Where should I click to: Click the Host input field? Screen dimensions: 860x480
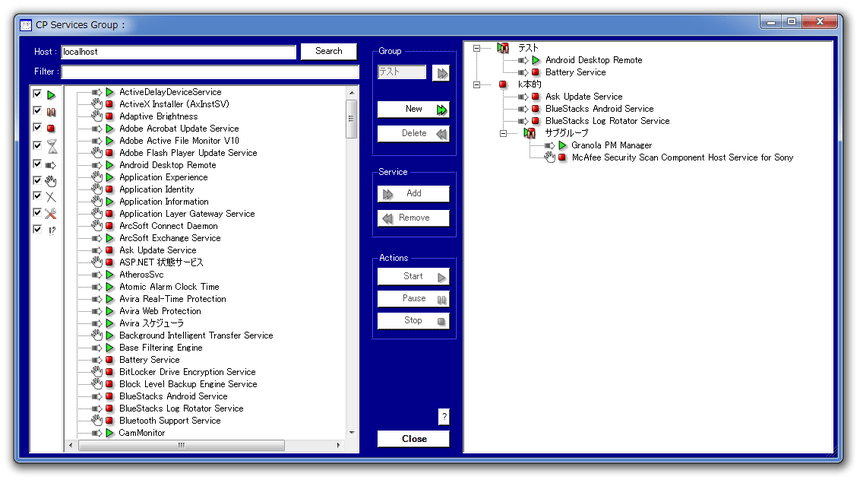tap(178, 52)
